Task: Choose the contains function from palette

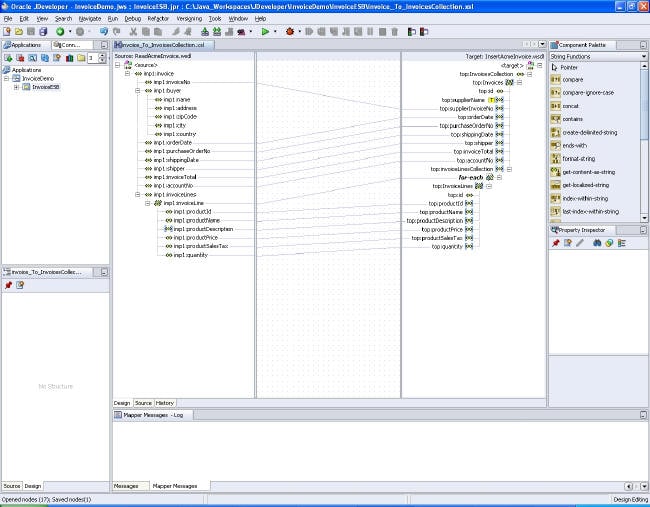Action: [573, 119]
